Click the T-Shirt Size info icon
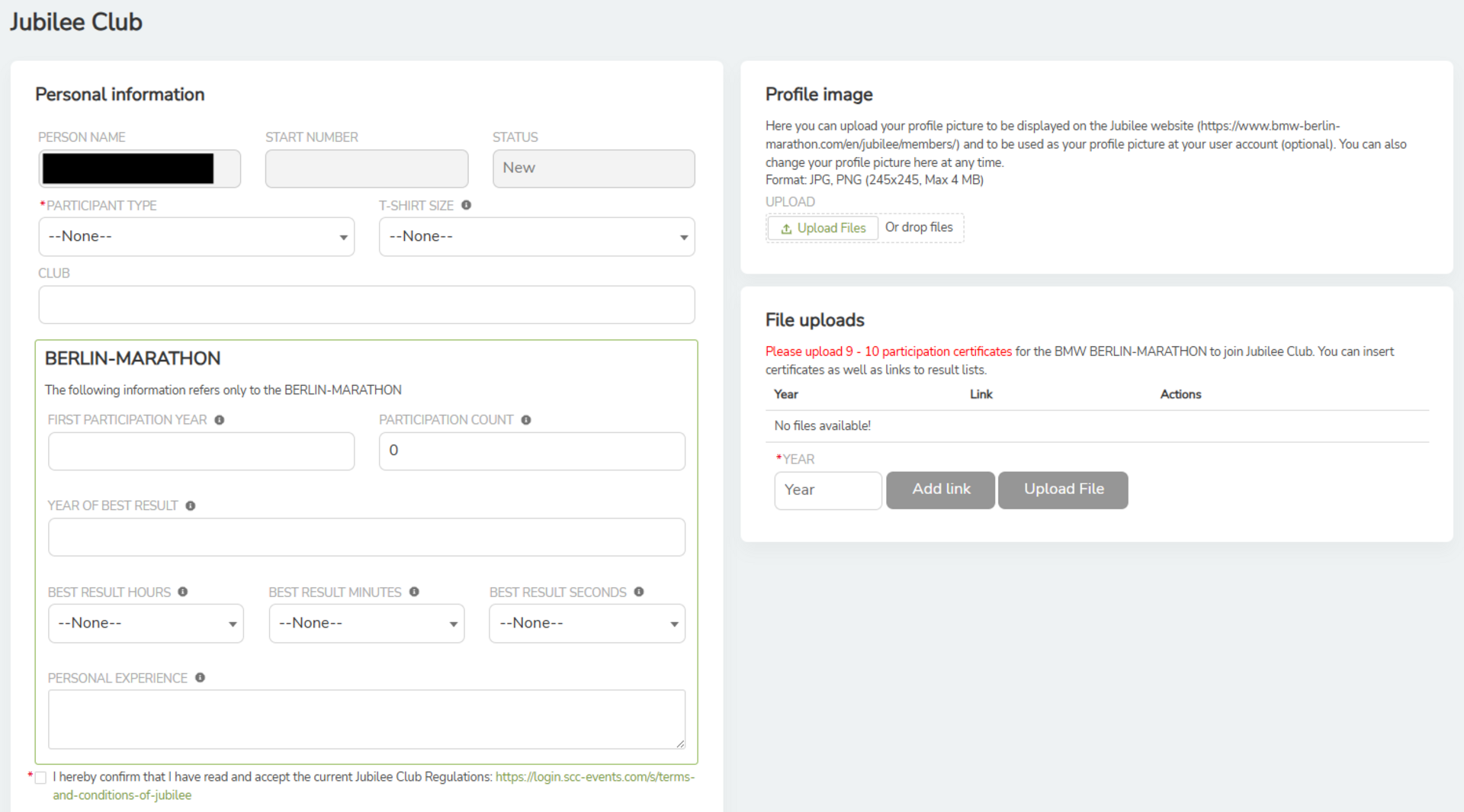The image size is (1464, 812). pos(466,205)
